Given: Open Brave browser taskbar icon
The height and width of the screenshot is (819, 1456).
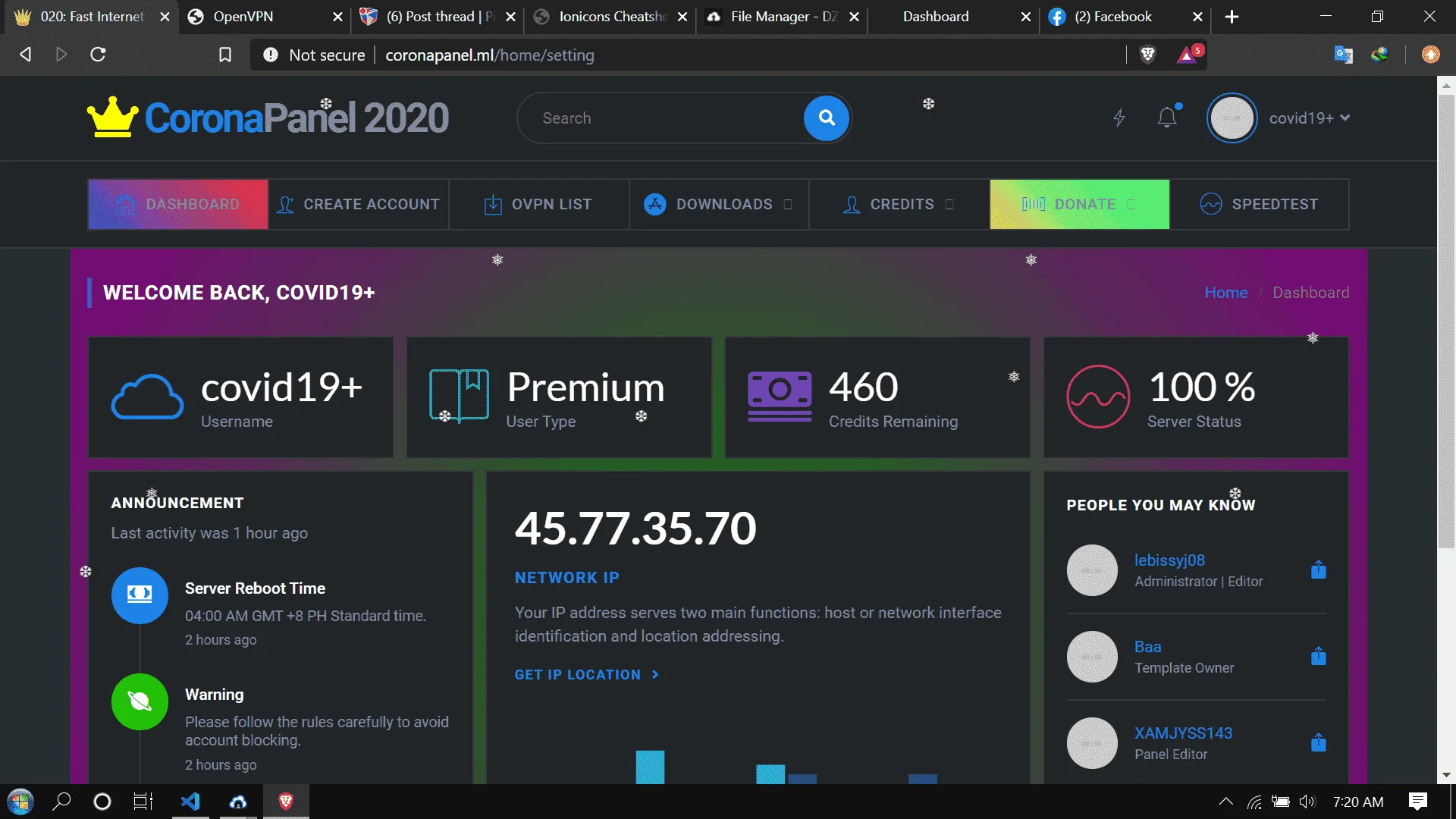Looking at the screenshot, I should click(286, 802).
